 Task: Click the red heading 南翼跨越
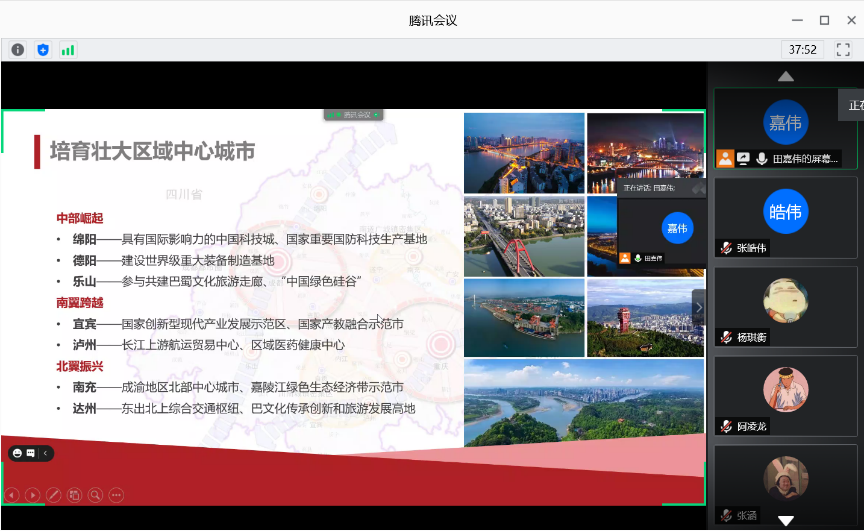click(x=80, y=302)
